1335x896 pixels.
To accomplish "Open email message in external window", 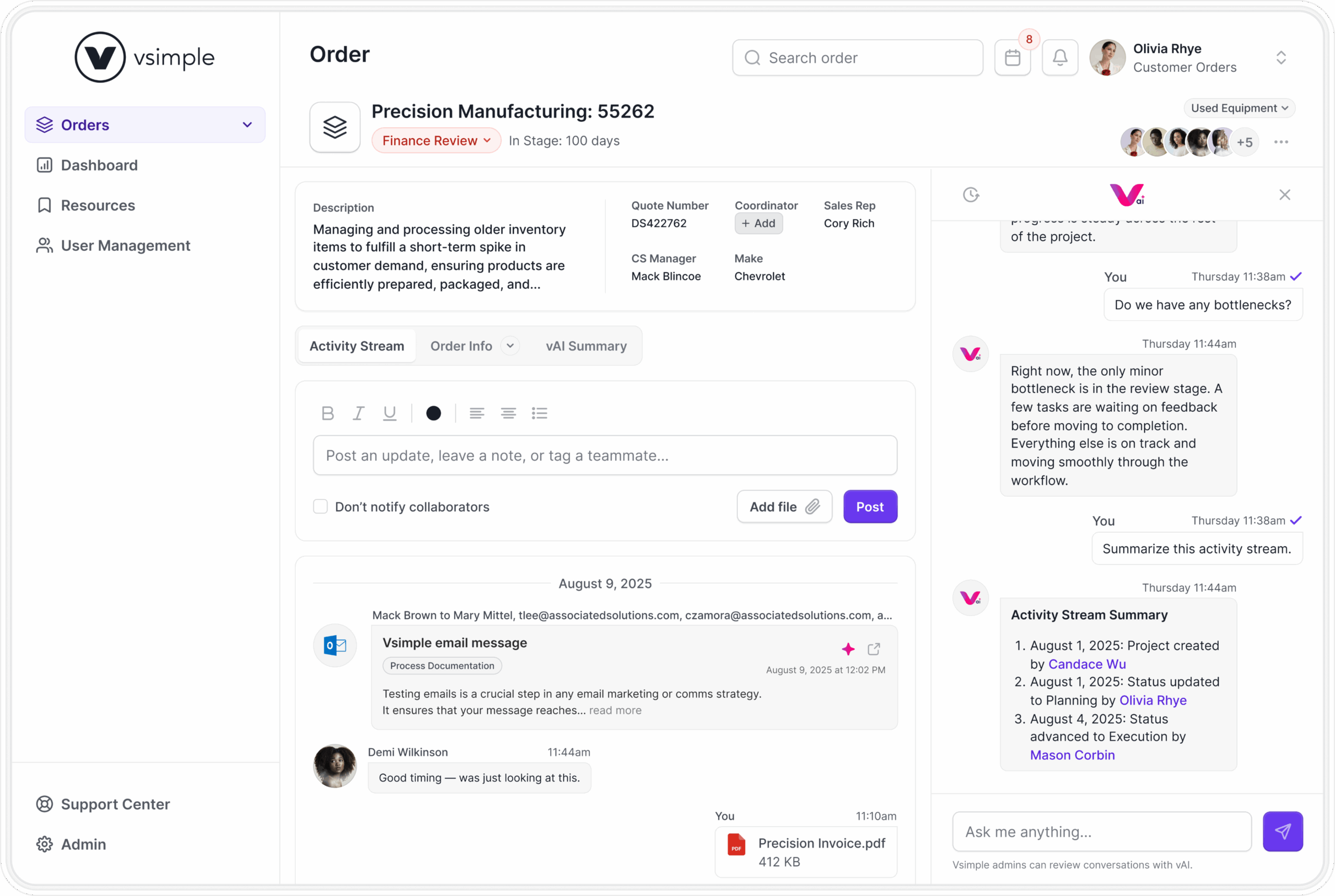I will coord(873,649).
